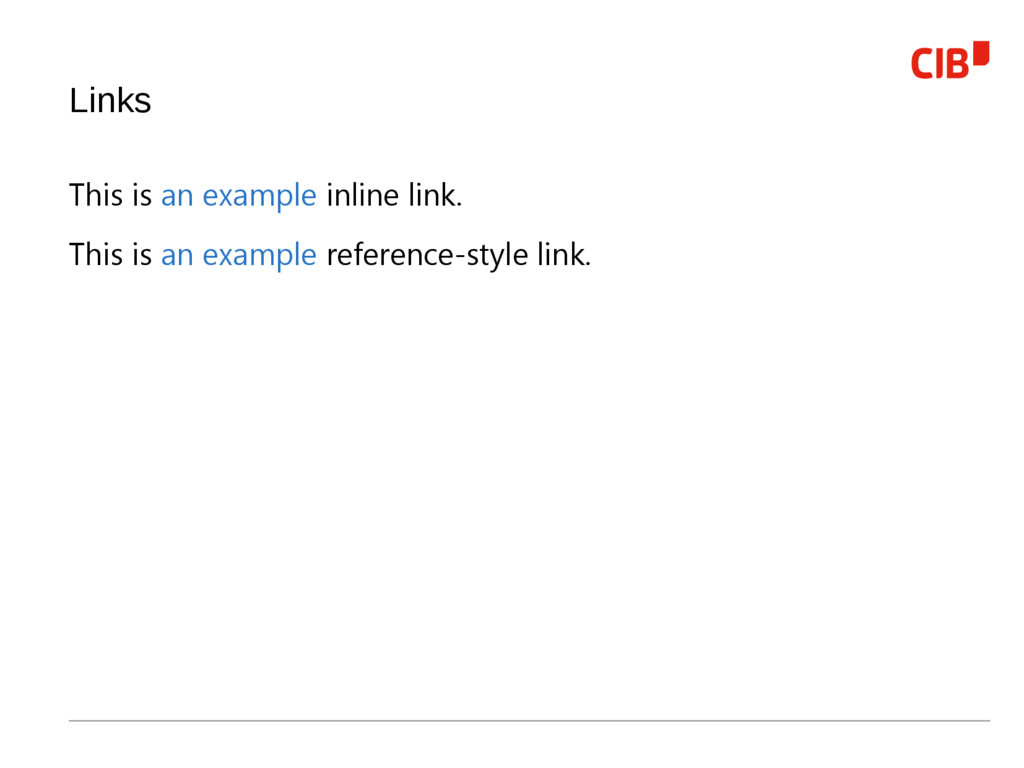Screen dimensions: 1024x768
Task: Click the red square emblem beside CIB
Action: click(981, 53)
